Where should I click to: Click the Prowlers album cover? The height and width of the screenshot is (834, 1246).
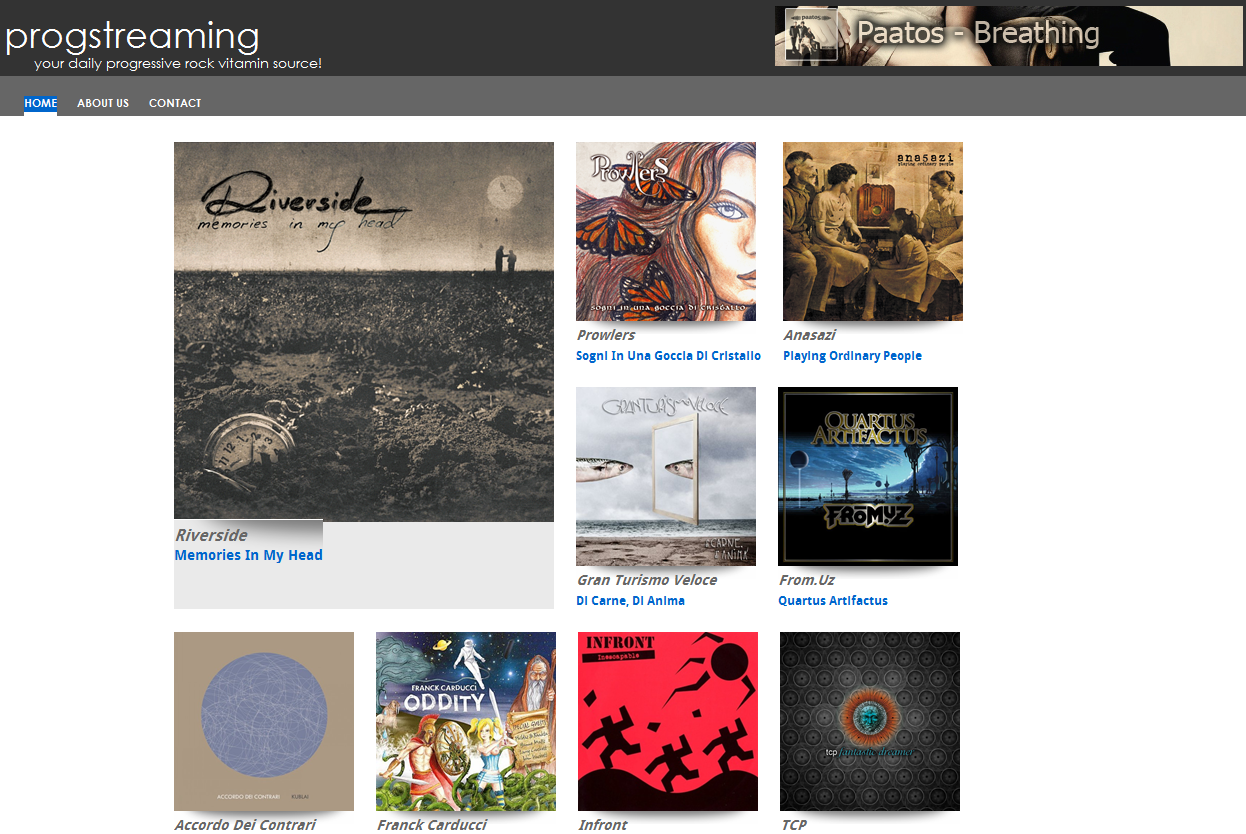coord(666,231)
